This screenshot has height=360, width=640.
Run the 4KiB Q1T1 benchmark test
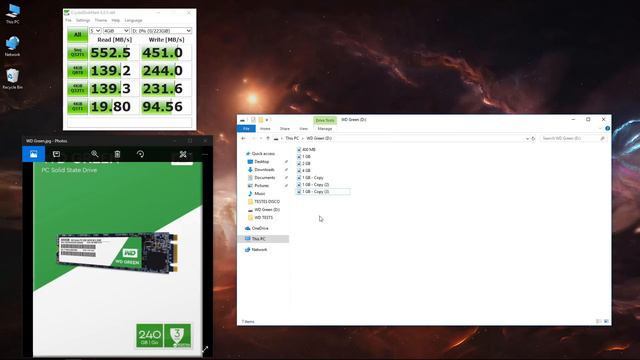tap(77, 107)
